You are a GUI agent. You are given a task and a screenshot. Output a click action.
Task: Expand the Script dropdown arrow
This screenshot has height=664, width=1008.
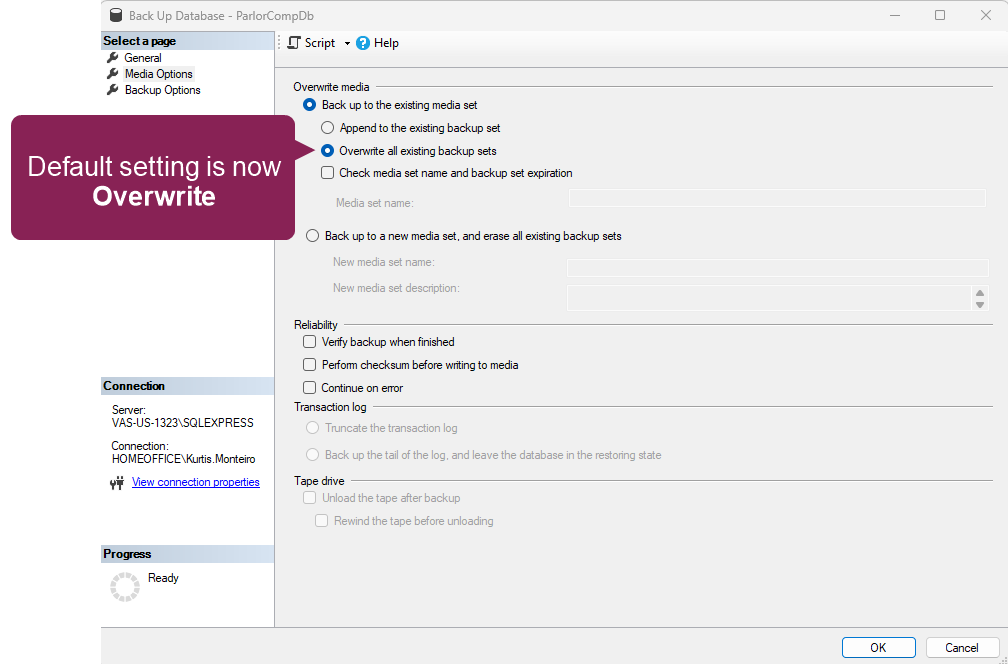(x=347, y=44)
